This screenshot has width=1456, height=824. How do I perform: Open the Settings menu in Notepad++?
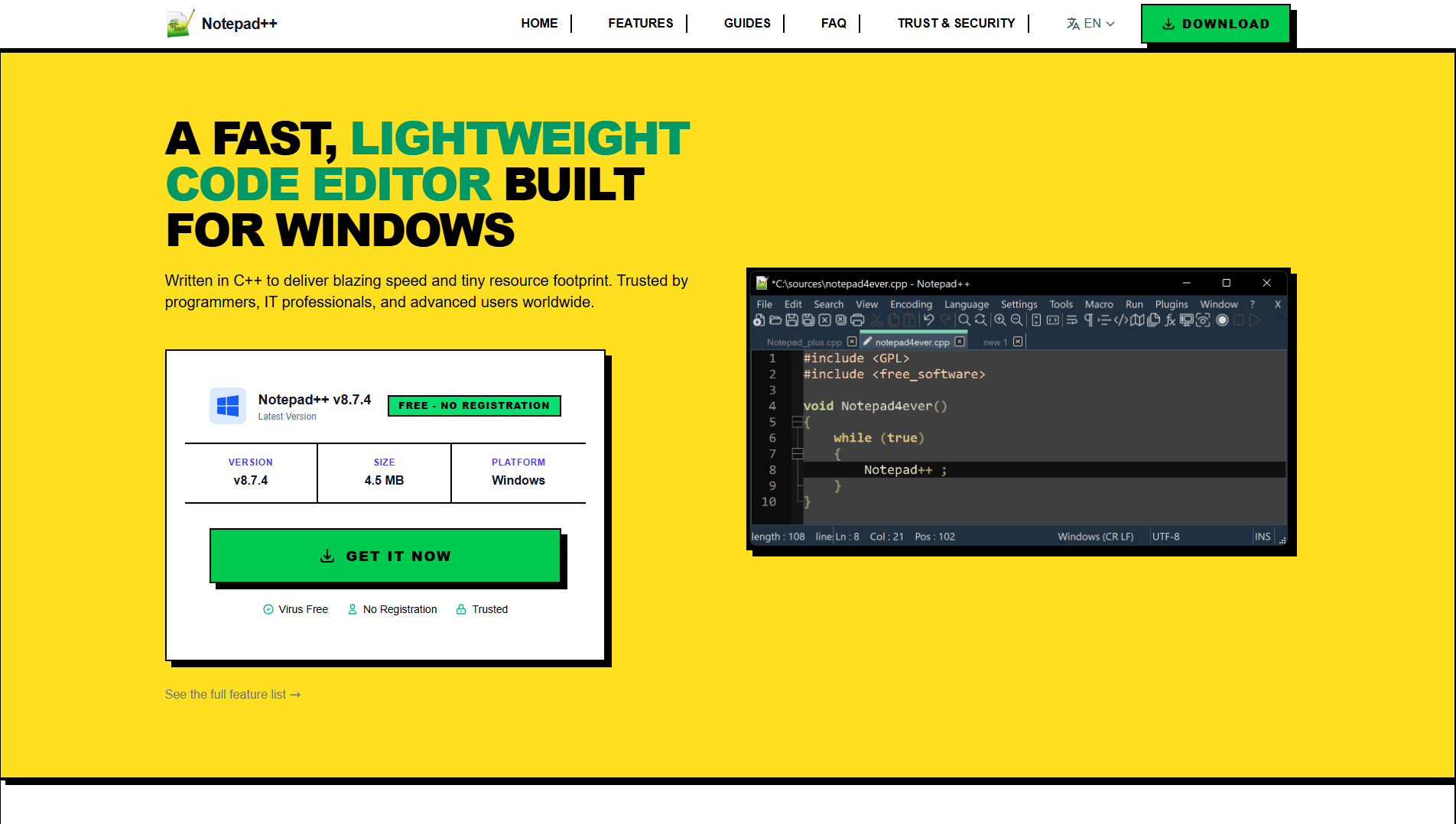click(1019, 304)
